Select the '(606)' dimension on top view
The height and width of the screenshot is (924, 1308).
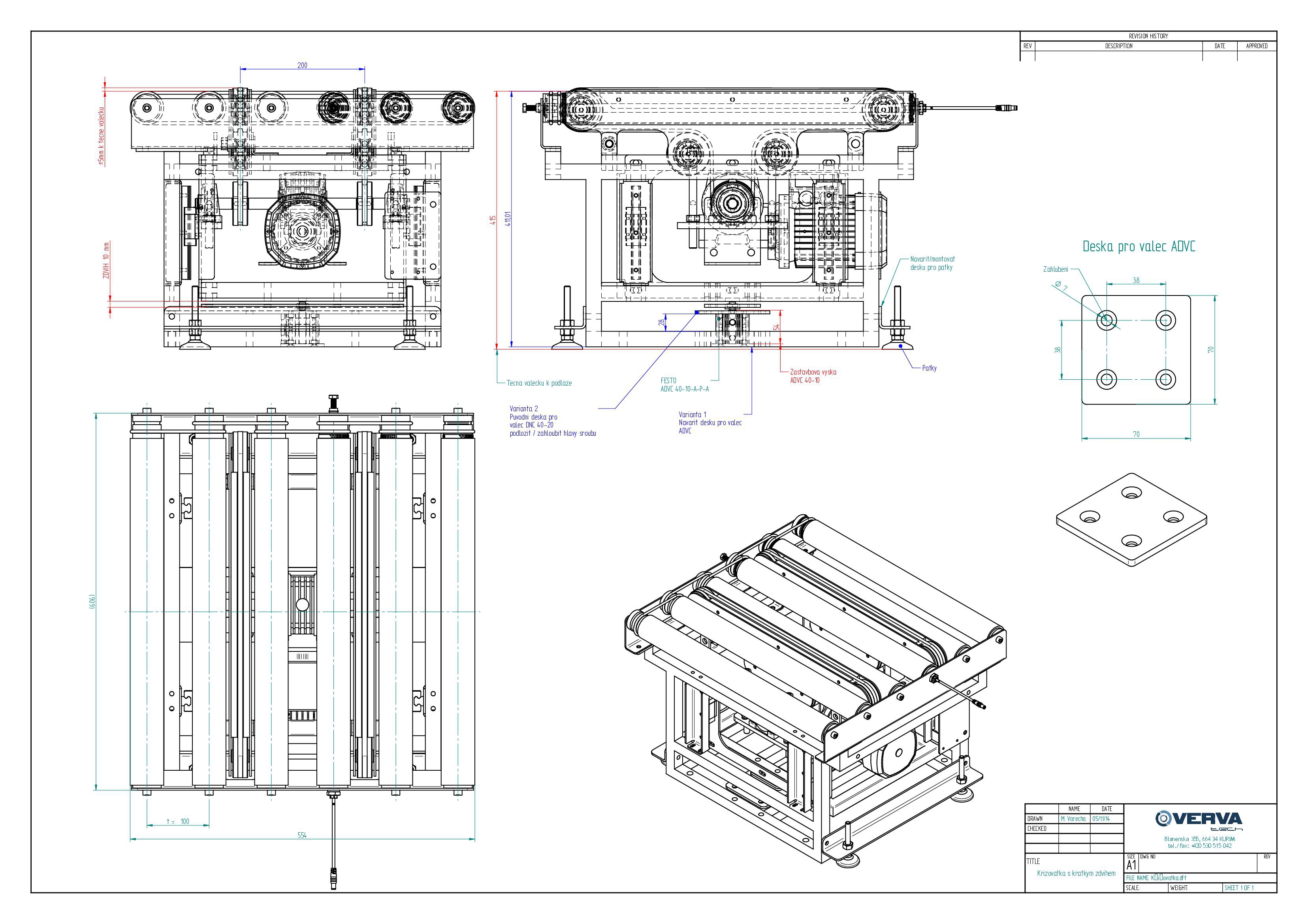coord(92,602)
